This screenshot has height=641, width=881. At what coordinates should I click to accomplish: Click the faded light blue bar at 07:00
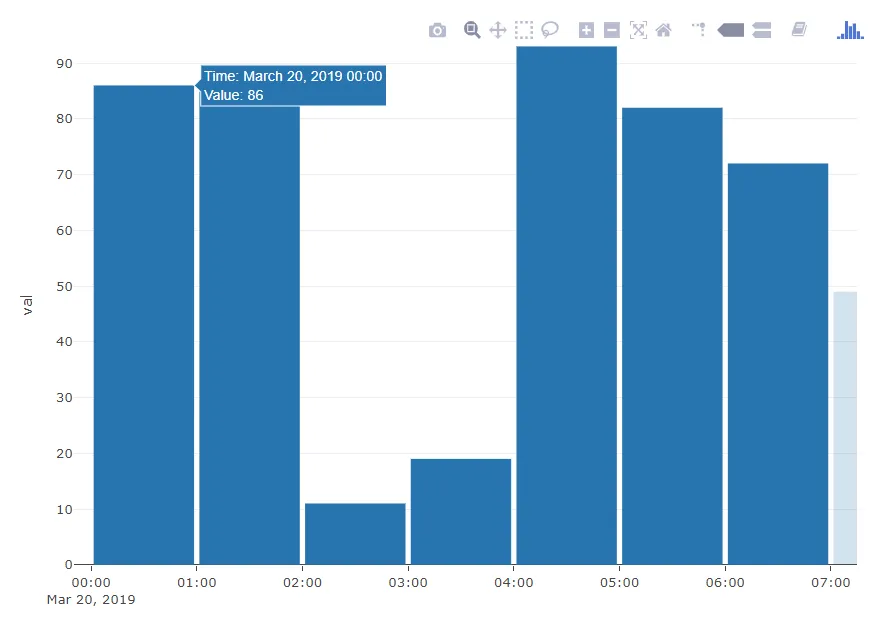pyautogui.click(x=845, y=428)
